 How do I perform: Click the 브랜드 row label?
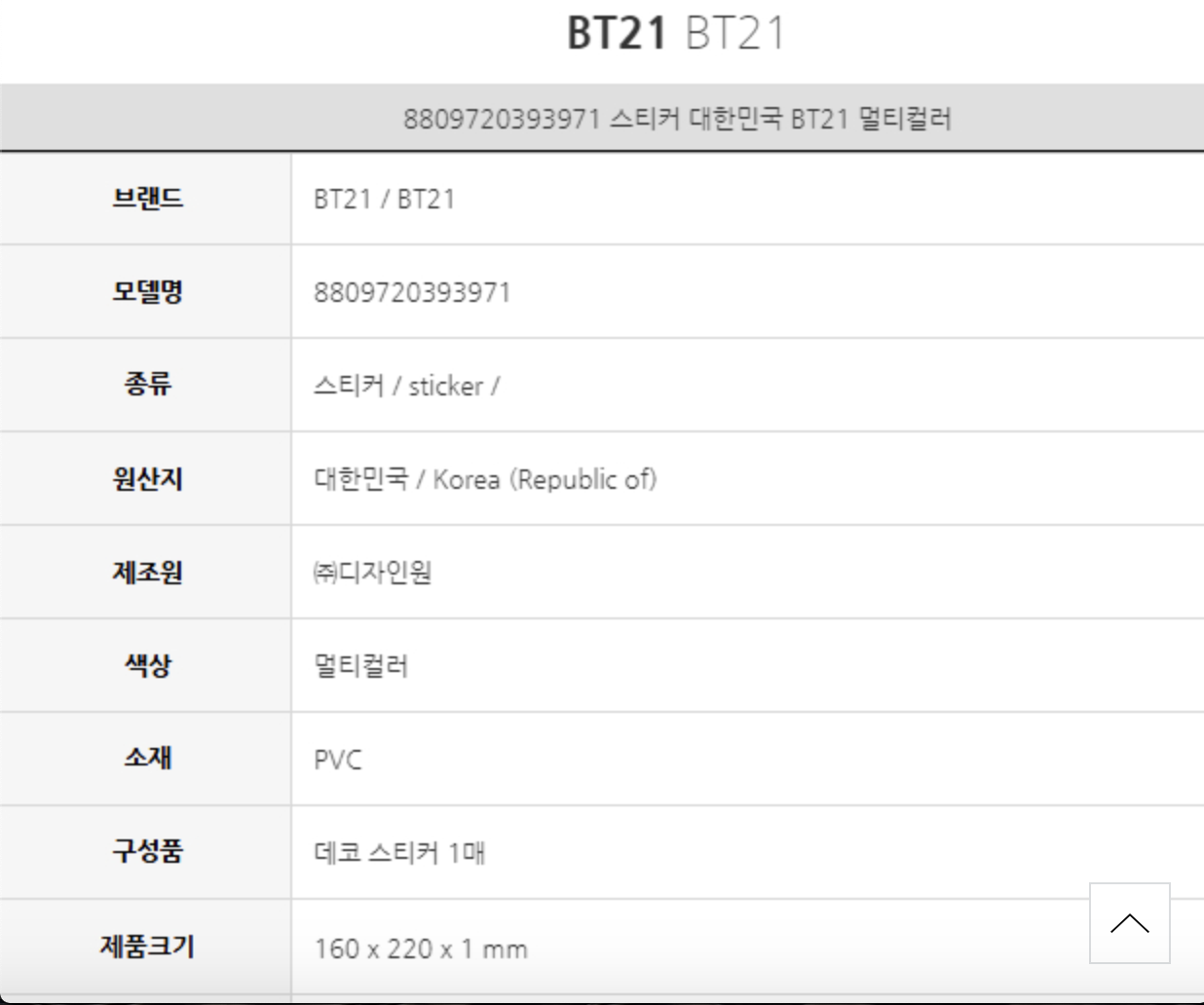pyautogui.click(x=147, y=199)
